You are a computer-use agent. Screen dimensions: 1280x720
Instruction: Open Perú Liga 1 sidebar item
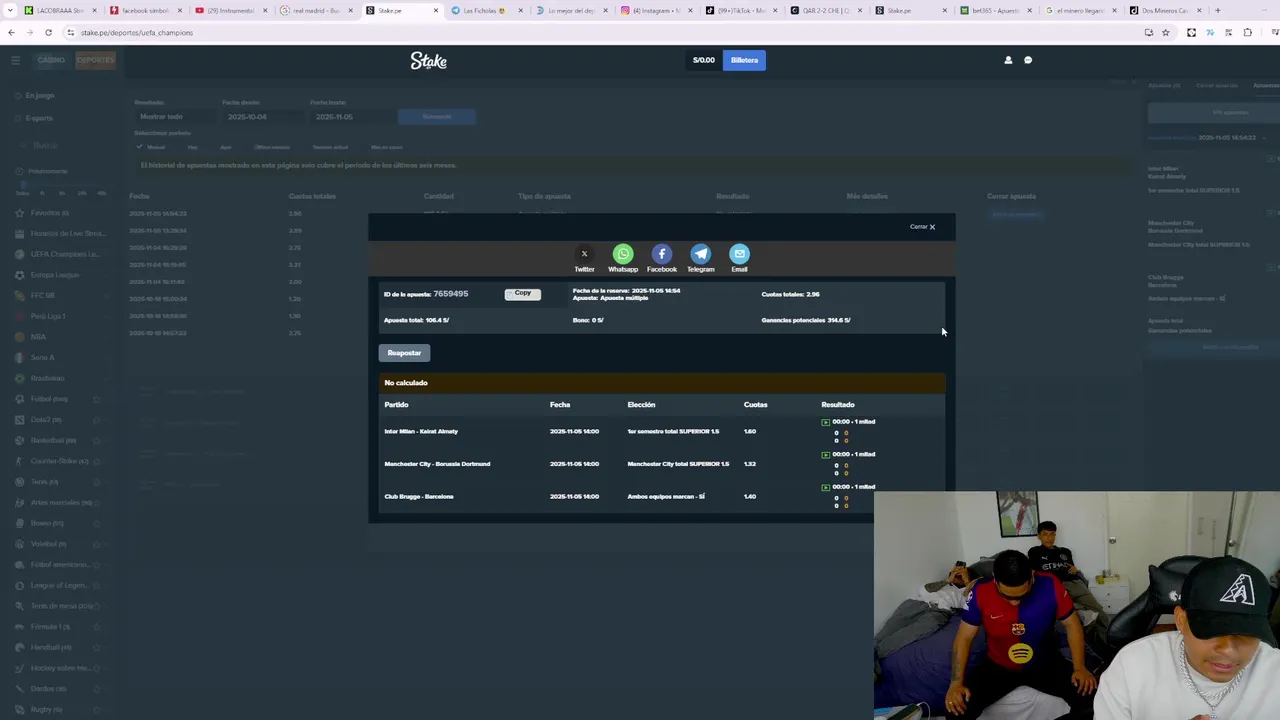[x=47, y=316]
